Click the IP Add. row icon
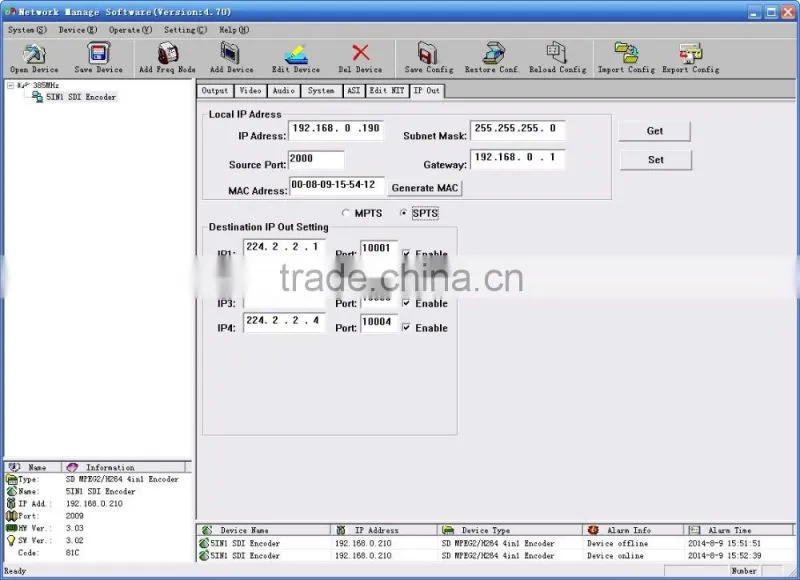800x580 pixels. pos(11,503)
